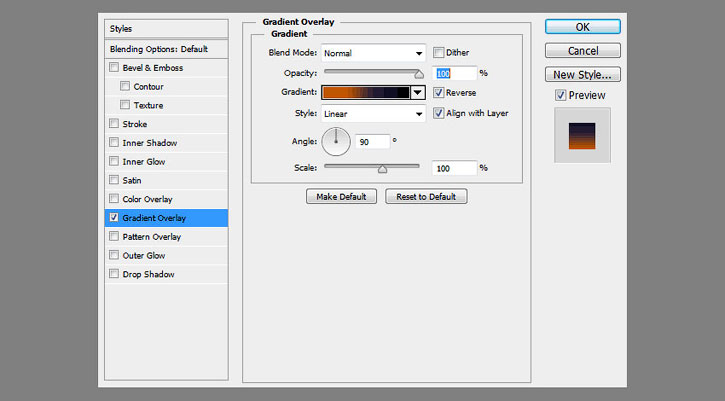Select the Contour sub-option label
The image size is (725, 401).
148,86
